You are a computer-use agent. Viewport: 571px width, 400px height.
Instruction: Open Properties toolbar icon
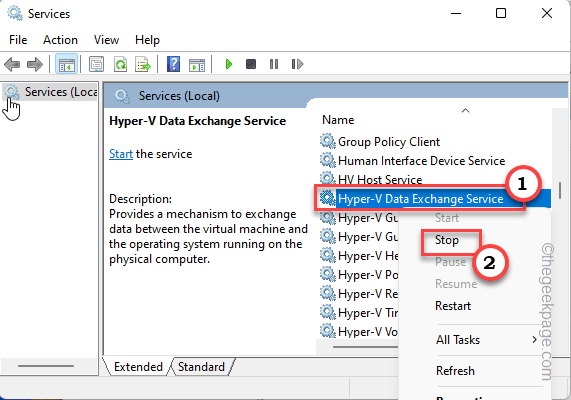coord(96,64)
